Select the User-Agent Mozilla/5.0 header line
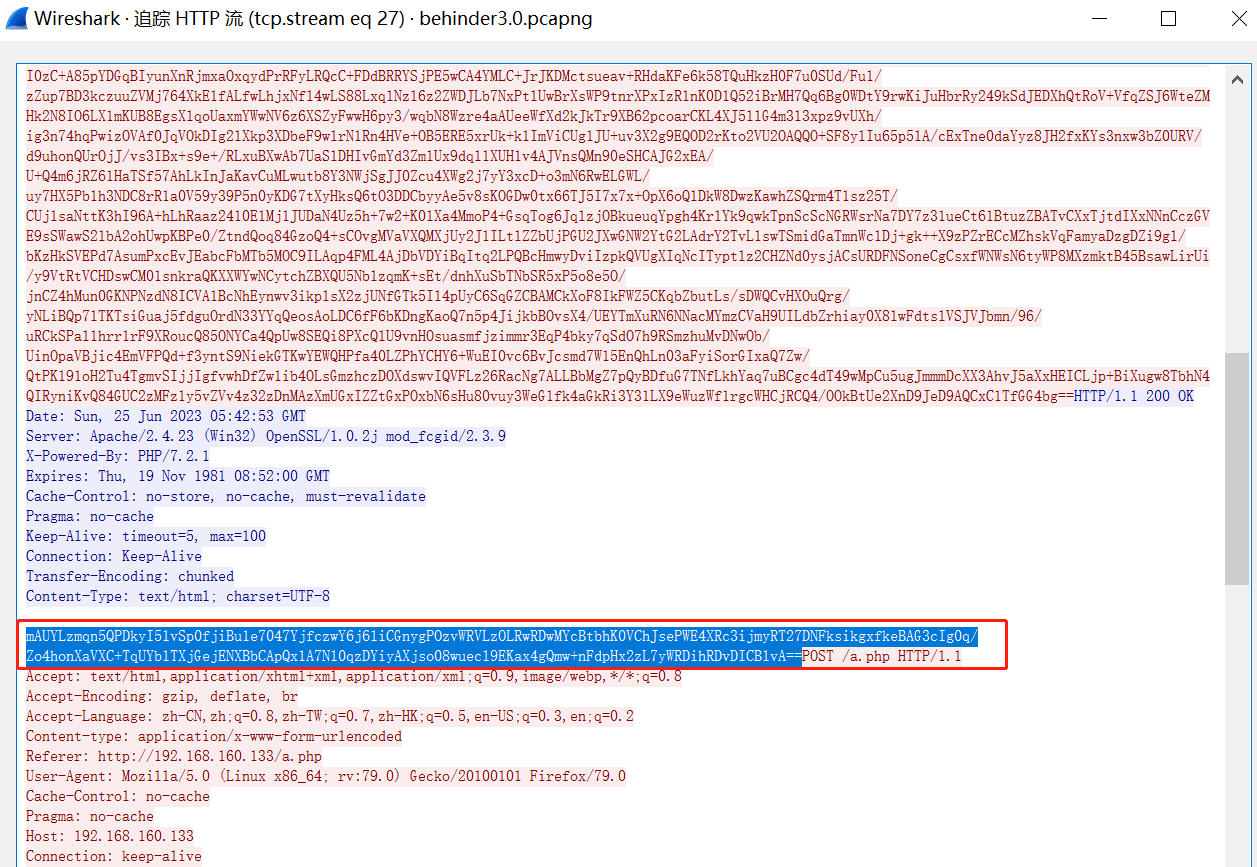The width and height of the screenshot is (1257, 867). (x=325, y=776)
